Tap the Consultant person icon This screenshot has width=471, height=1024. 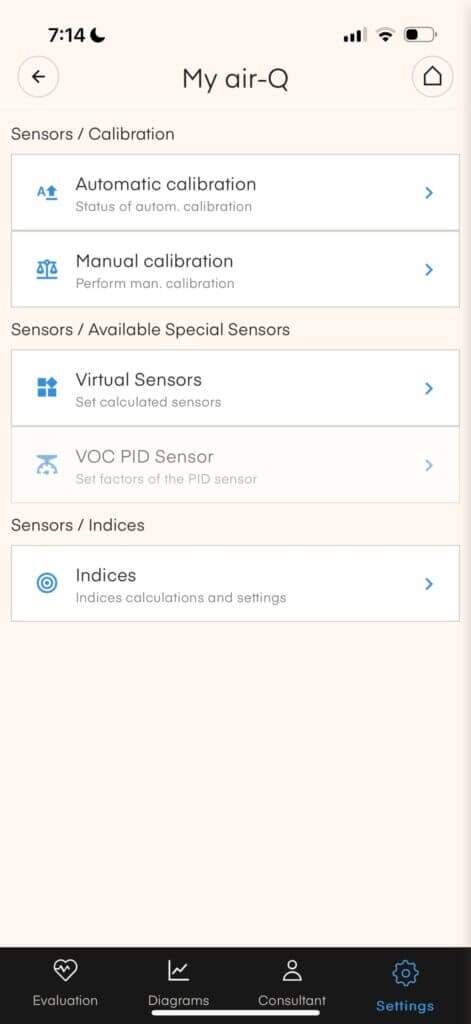292,970
